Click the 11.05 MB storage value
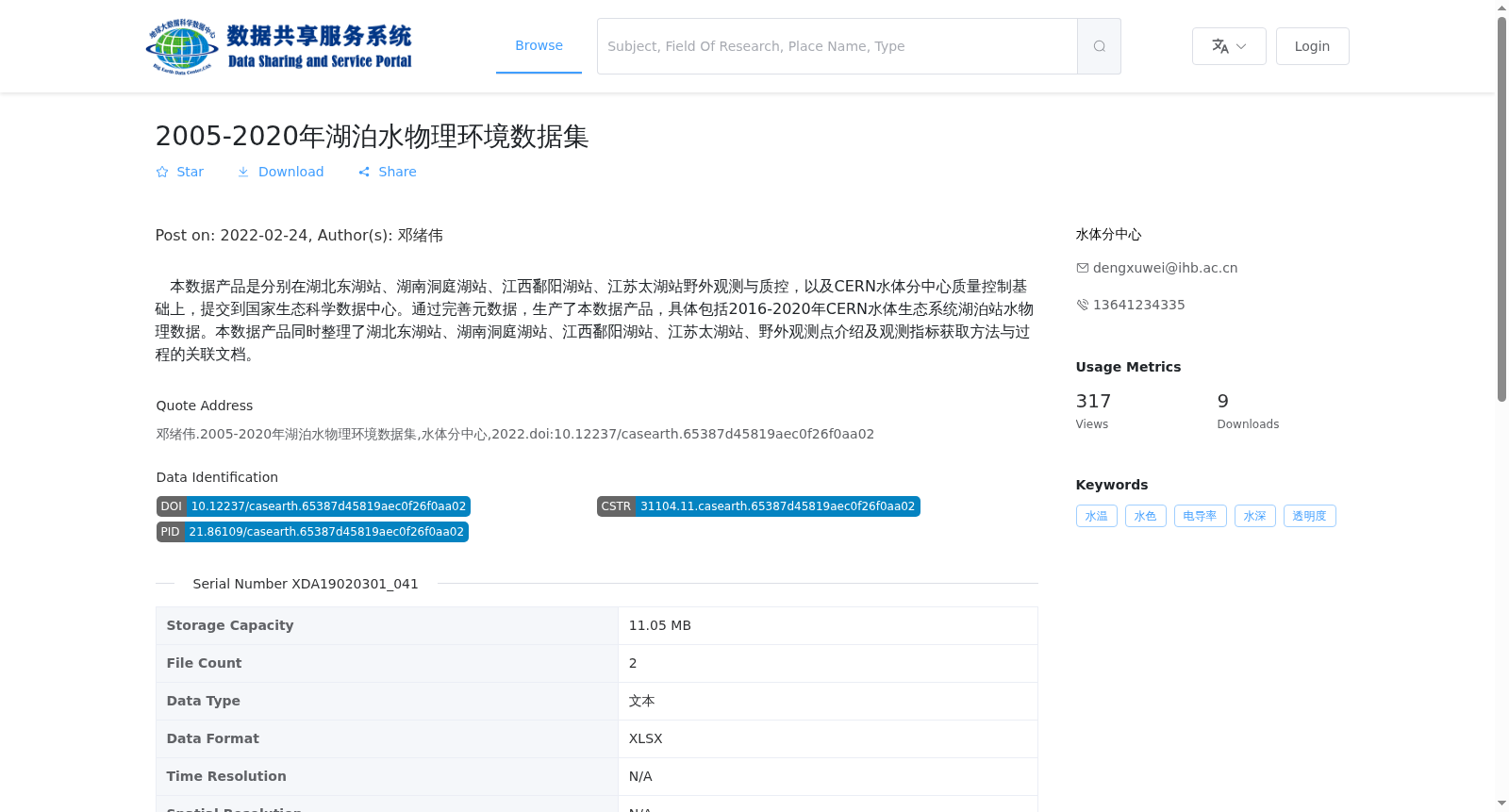This screenshot has height=812, width=1509. click(660, 625)
